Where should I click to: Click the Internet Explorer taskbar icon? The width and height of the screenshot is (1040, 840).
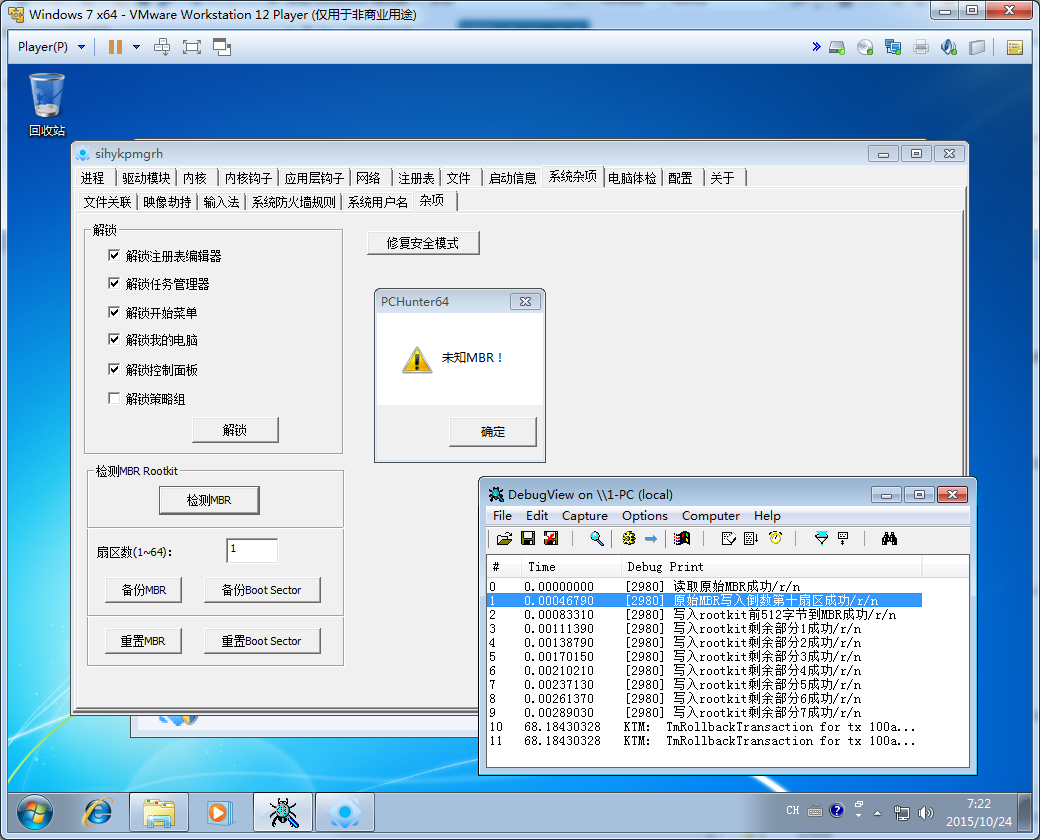pyautogui.click(x=98, y=812)
